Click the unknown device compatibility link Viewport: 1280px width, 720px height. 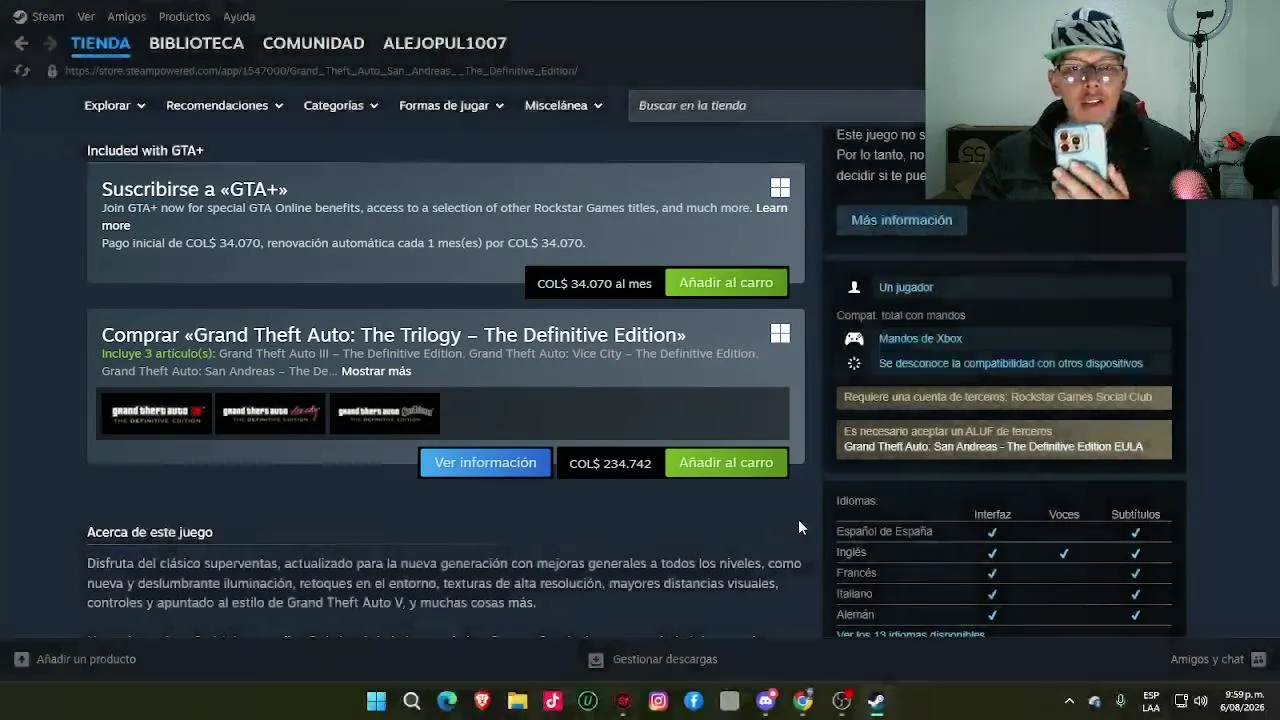1010,364
